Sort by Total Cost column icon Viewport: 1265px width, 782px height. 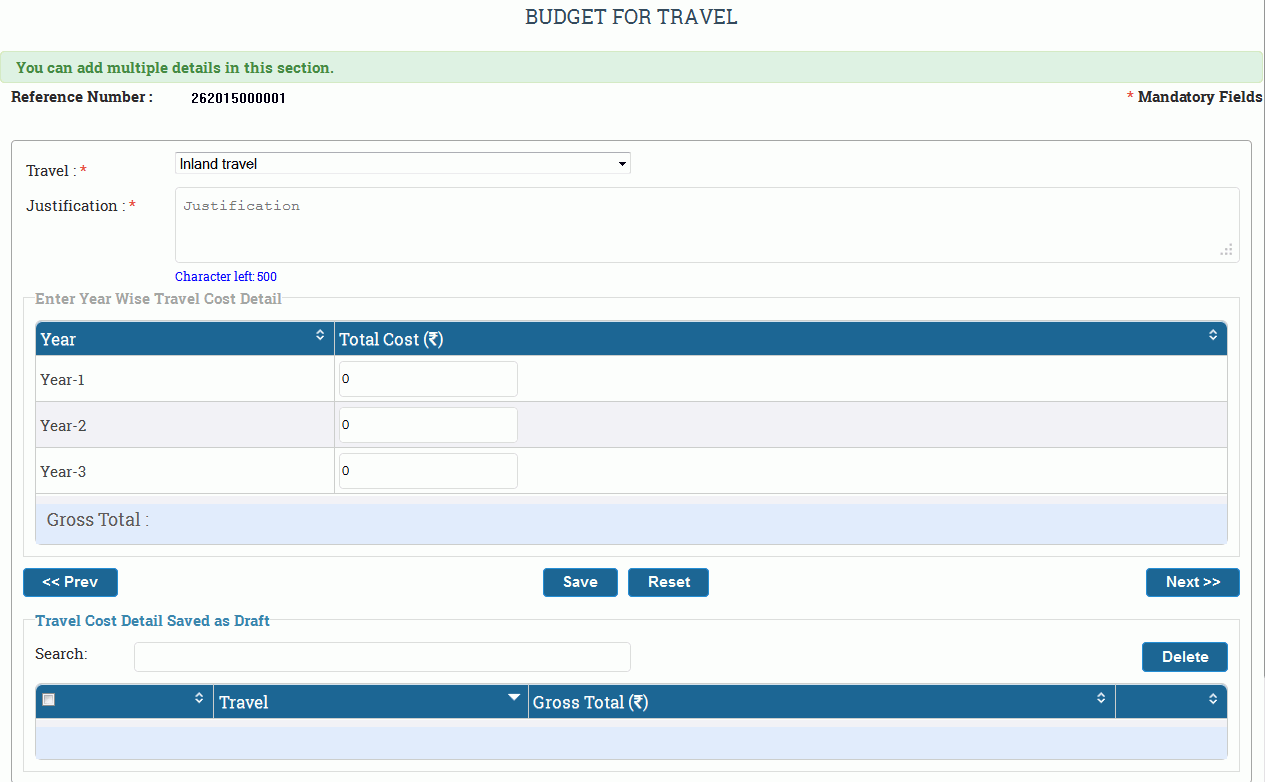[x=1213, y=335]
